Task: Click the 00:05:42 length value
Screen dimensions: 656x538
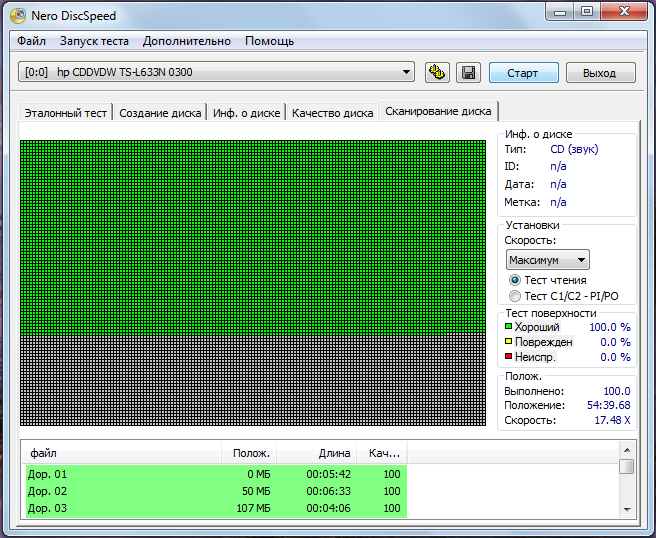Action: 328,474
